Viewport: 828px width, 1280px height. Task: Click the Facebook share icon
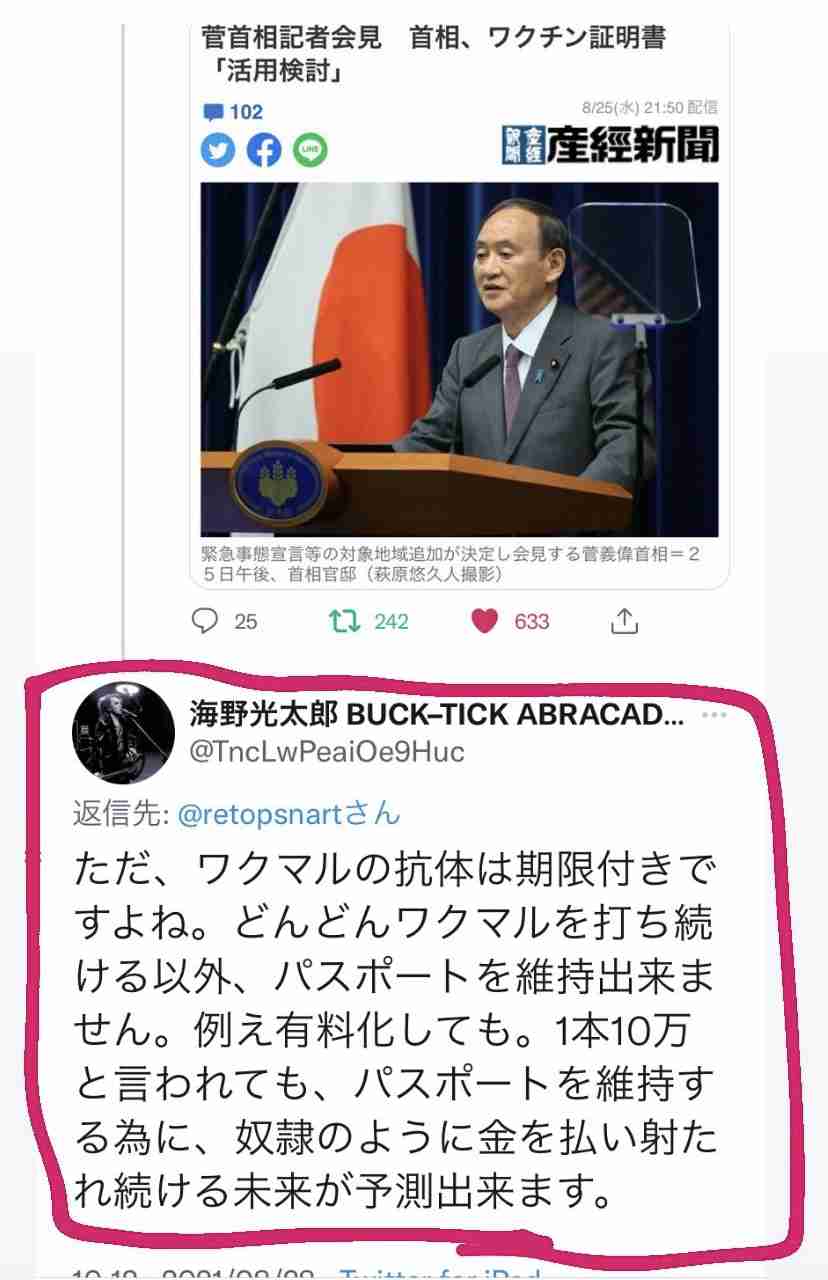click(263, 150)
